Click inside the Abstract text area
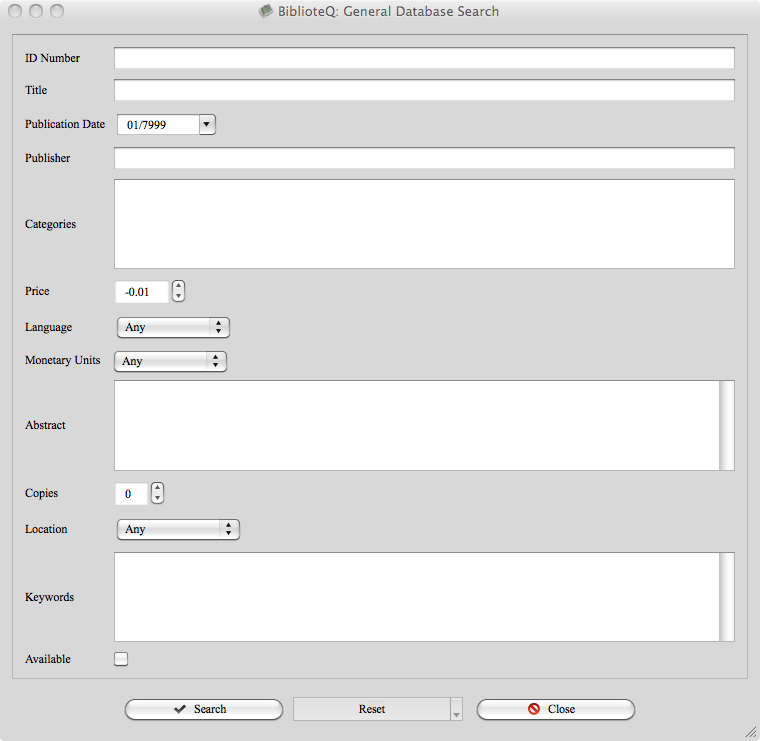Screen dimensions: 760x741 [x=417, y=426]
